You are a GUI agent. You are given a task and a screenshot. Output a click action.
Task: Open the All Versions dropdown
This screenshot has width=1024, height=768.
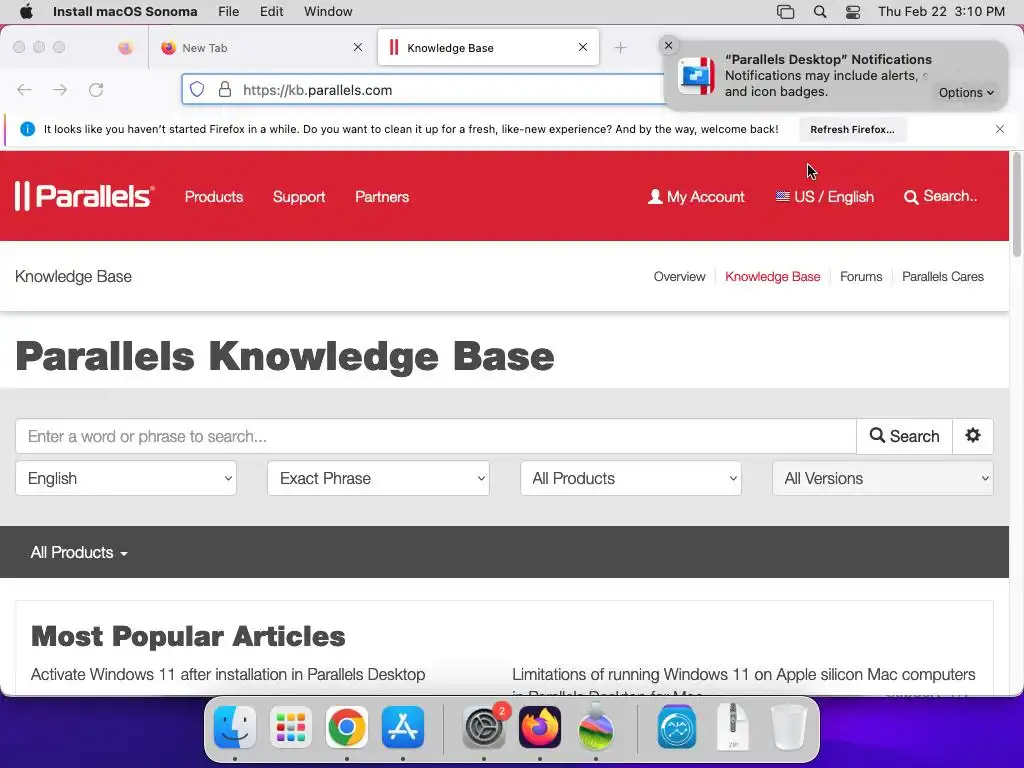tap(883, 478)
